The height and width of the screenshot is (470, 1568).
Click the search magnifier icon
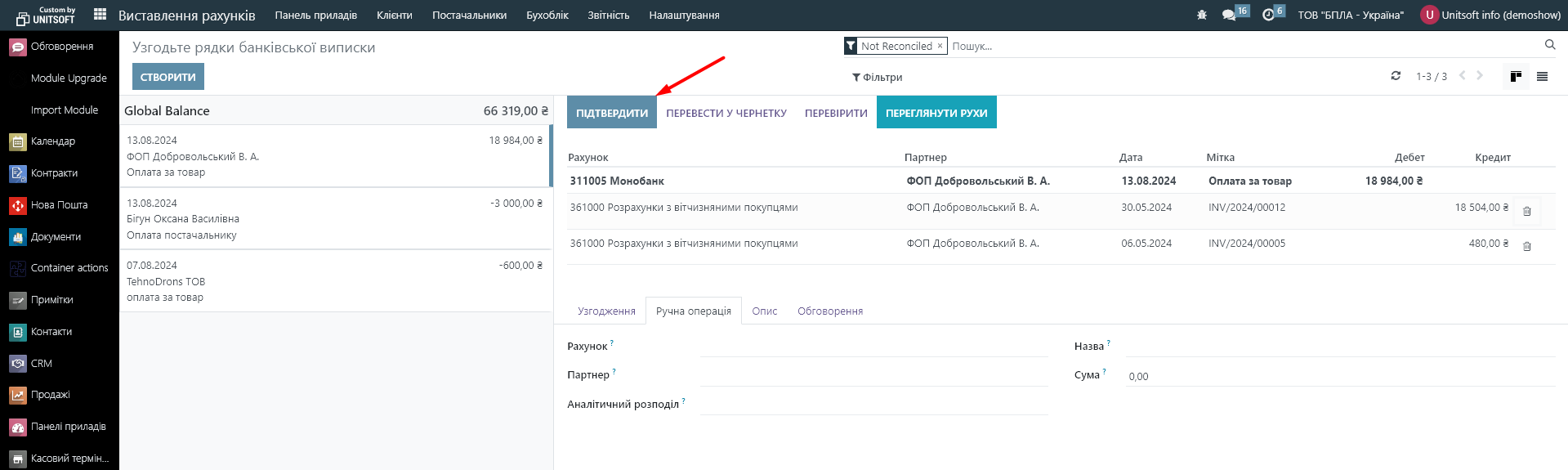coord(1549,45)
